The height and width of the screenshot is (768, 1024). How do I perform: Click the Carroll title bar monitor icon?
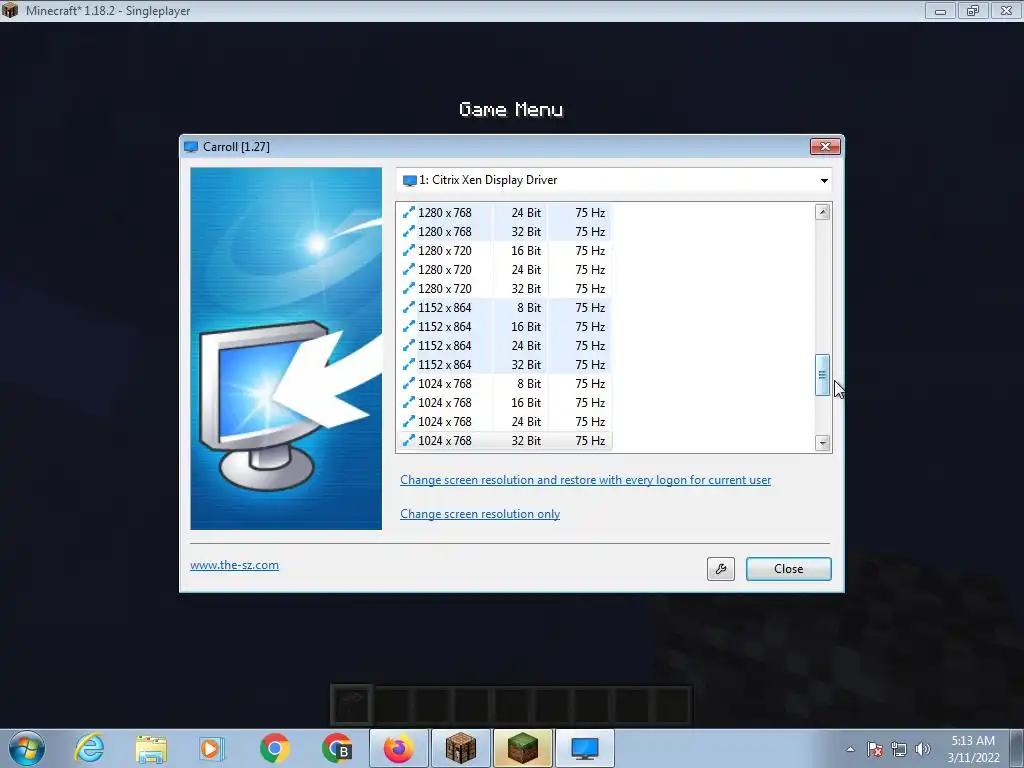click(x=191, y=147)
